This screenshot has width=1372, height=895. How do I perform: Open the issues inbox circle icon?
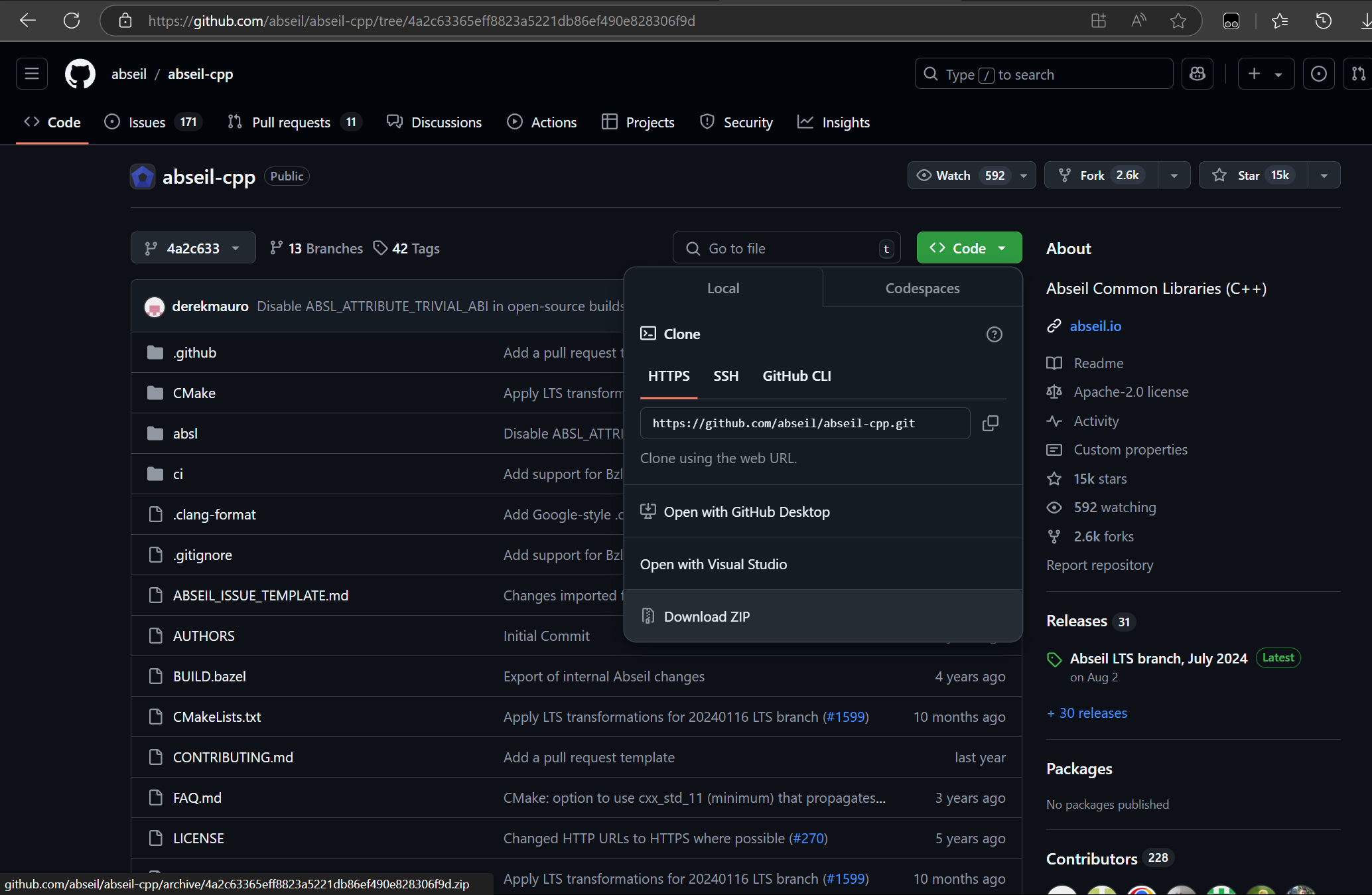point(1318,74)
